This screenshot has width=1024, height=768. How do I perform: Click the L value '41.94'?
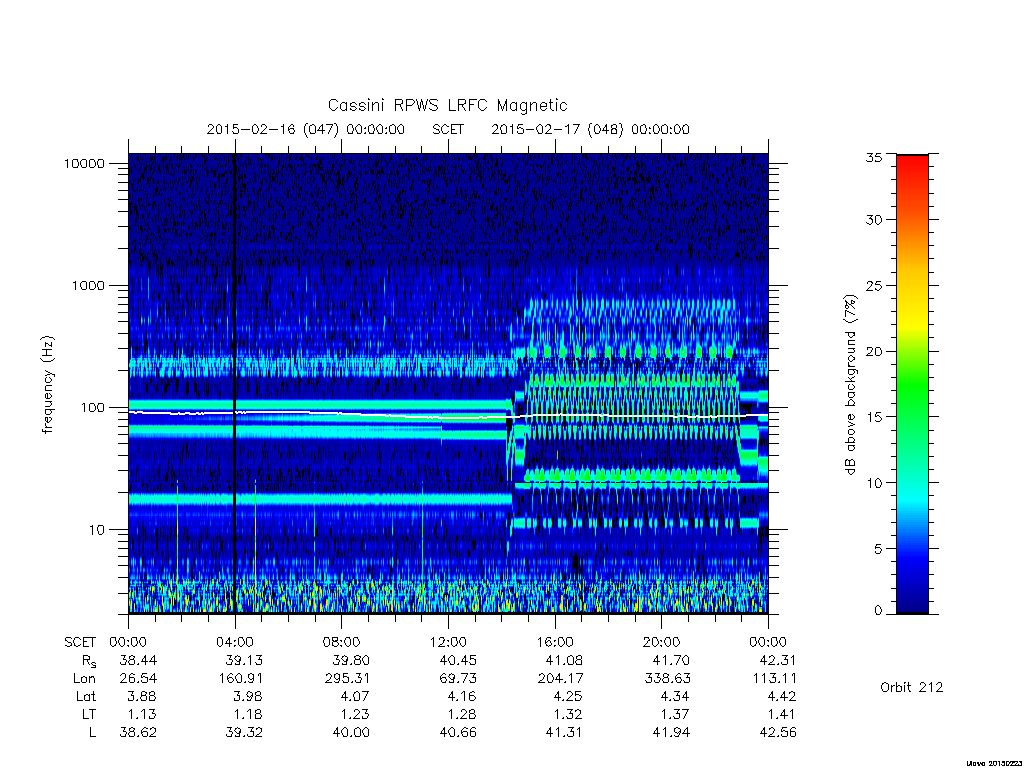[x=671, y=733]
